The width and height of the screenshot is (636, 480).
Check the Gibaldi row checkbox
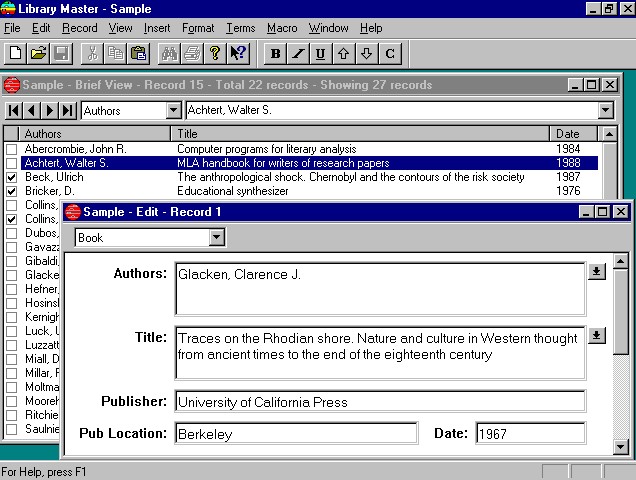(x=12, y=261)
